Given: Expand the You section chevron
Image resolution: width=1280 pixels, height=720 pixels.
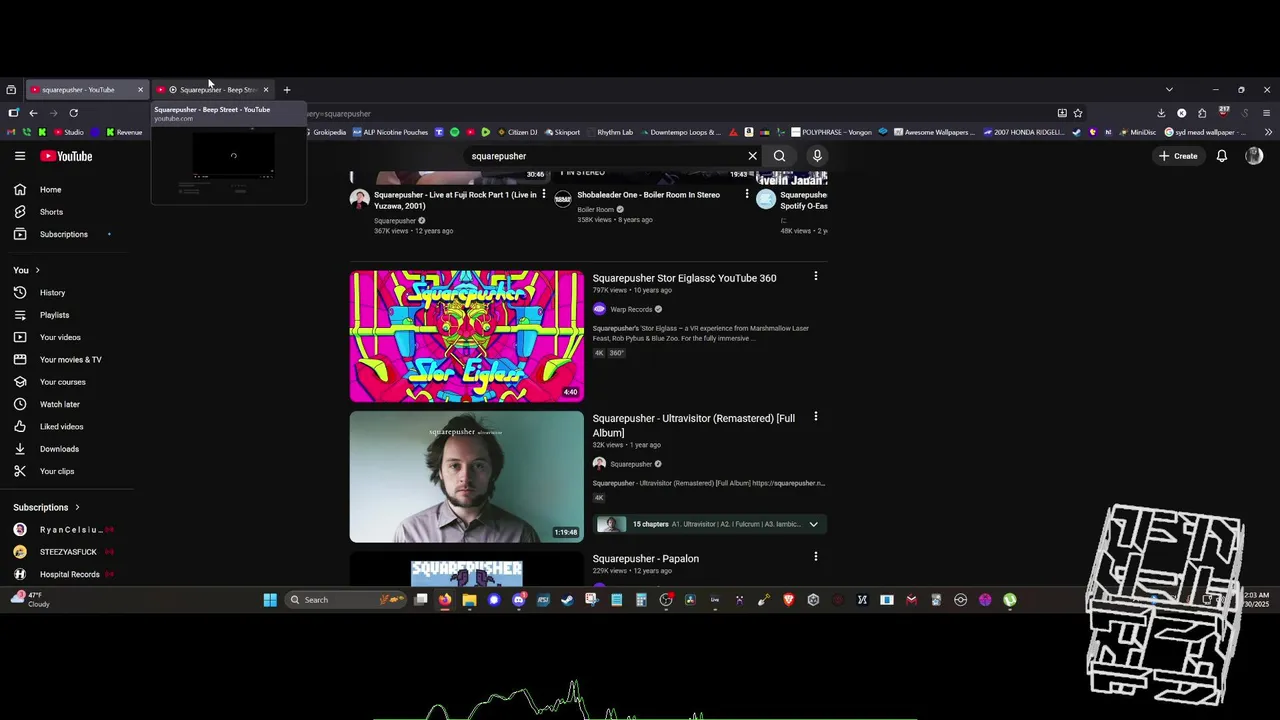Looking at the screenshot, I should point(38,270).
